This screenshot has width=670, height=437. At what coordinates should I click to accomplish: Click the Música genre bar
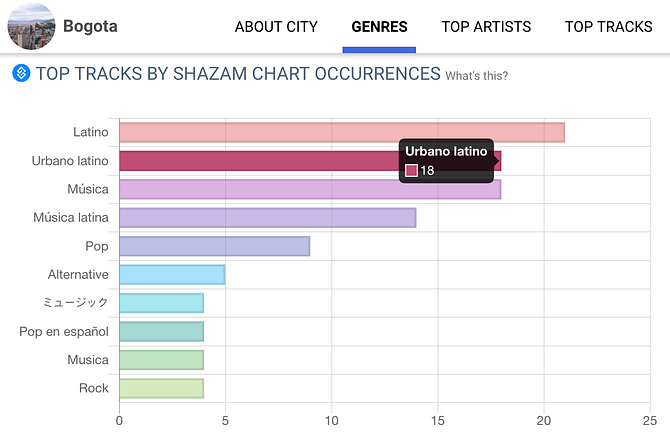[x=309, y=189]
